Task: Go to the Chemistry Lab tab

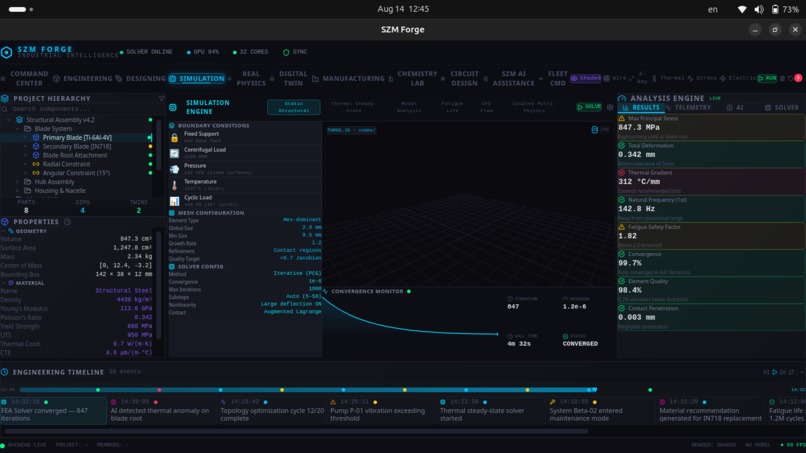Action: point(413,78)
